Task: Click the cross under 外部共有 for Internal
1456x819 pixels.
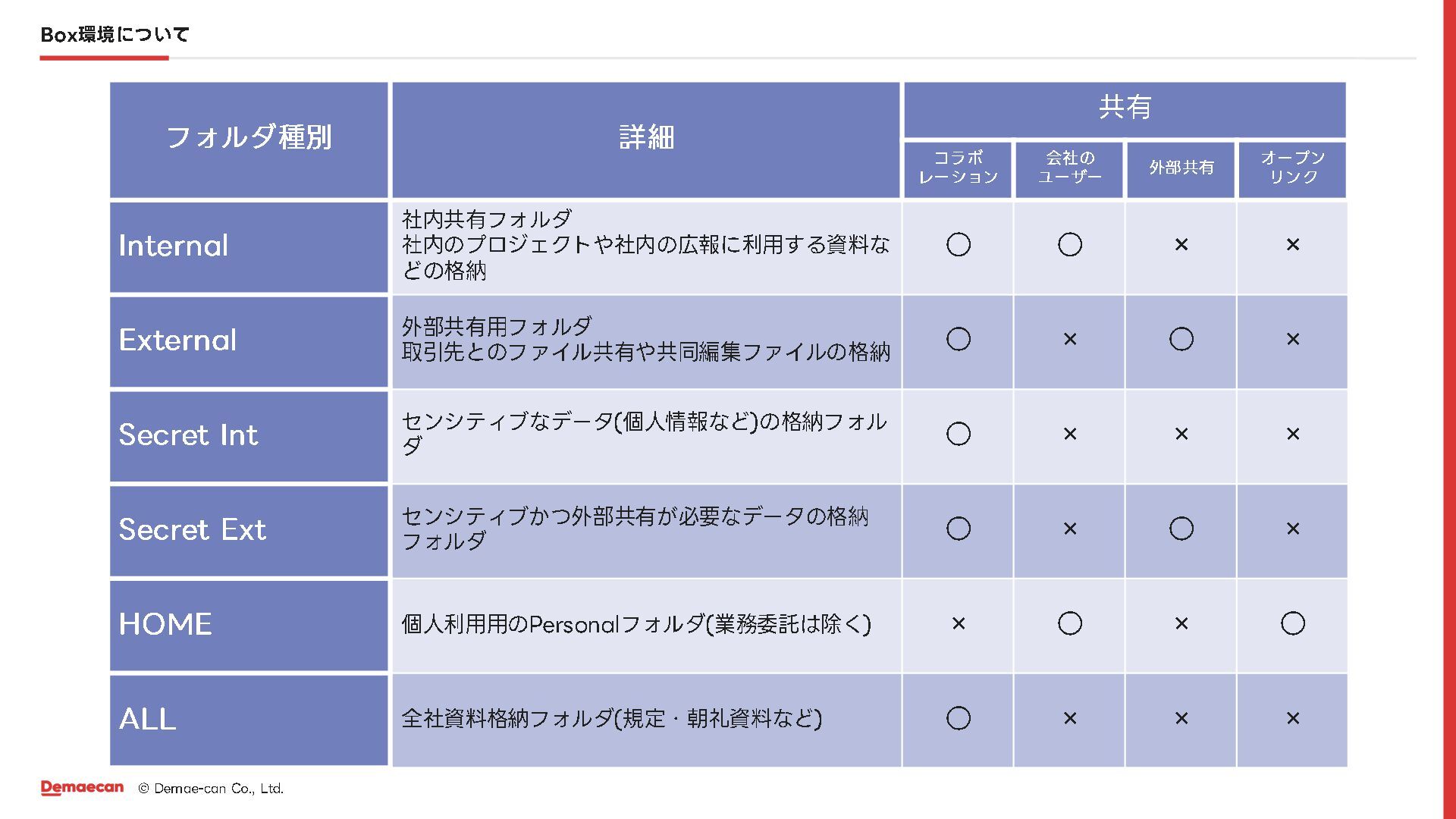Action: pos(1181,245)
